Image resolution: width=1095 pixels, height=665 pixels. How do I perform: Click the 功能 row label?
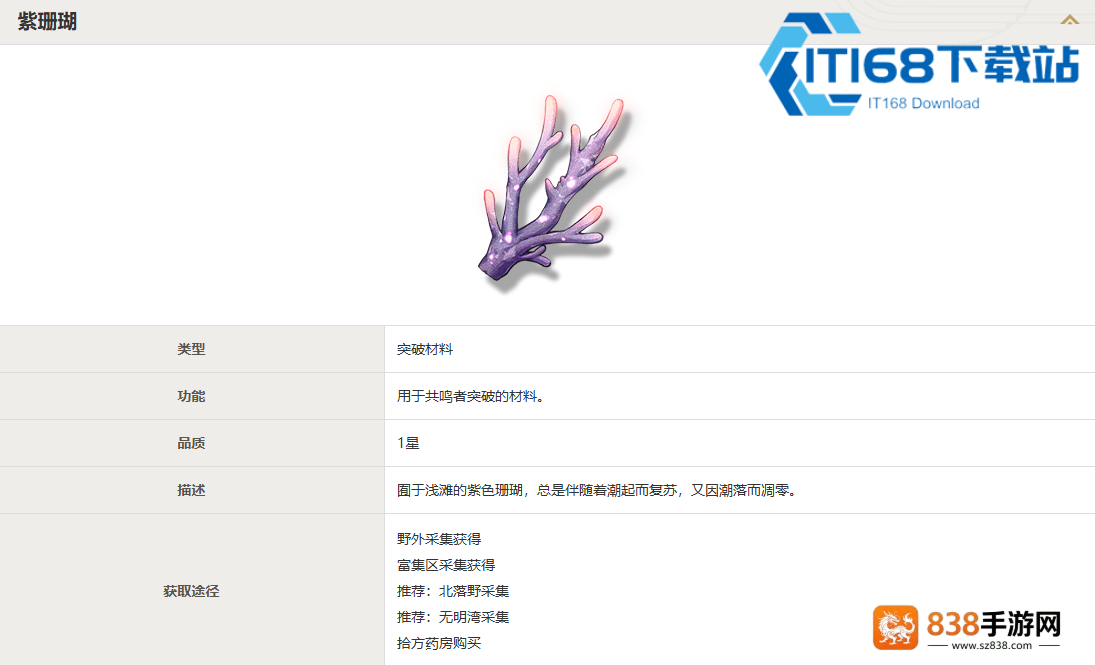[x=191, y=396]
